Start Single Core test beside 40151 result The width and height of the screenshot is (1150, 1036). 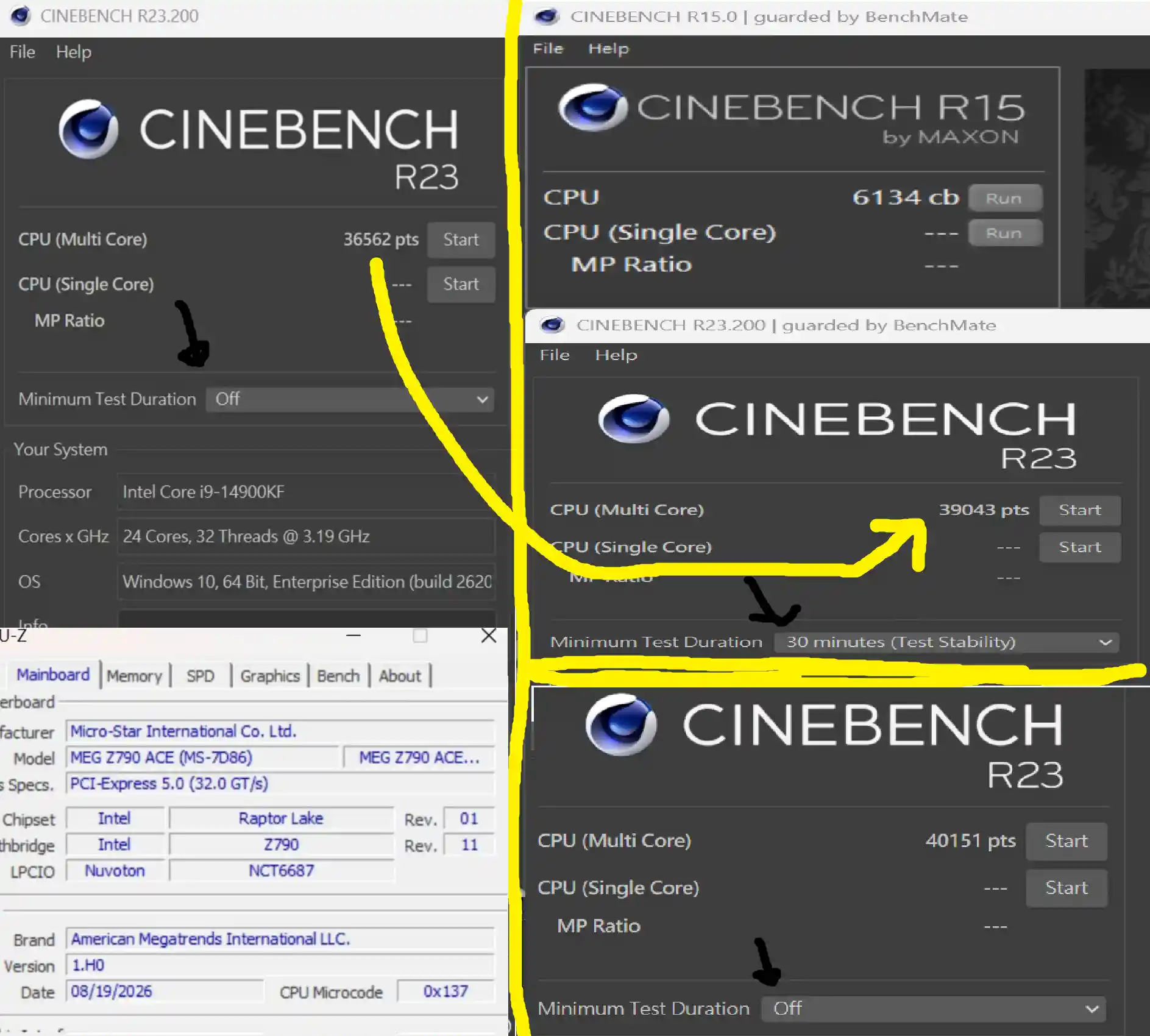pyautogui.click(x=1067, y=888)
